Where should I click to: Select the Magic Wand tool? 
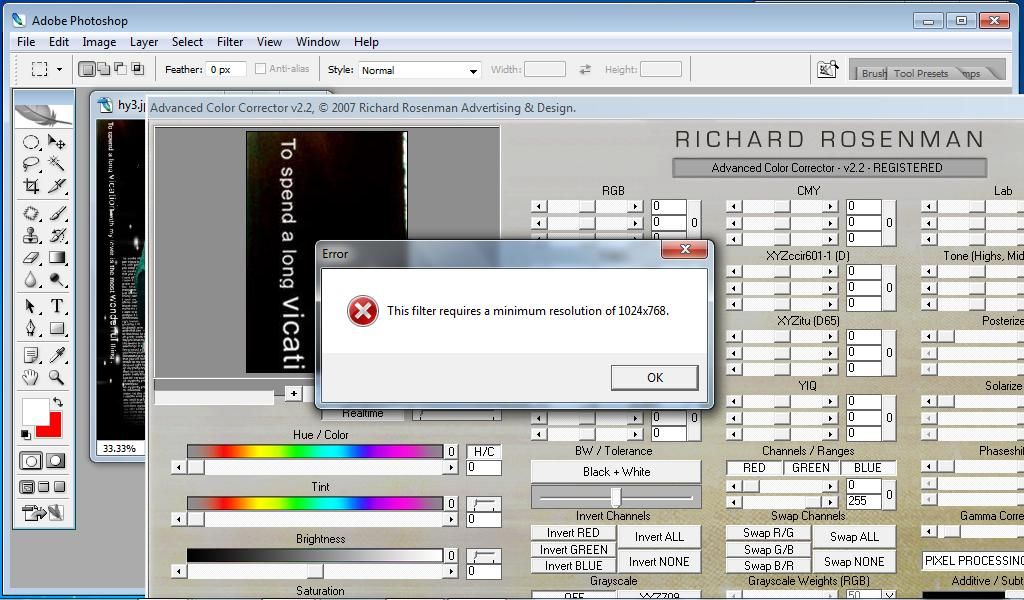point(57,164)
